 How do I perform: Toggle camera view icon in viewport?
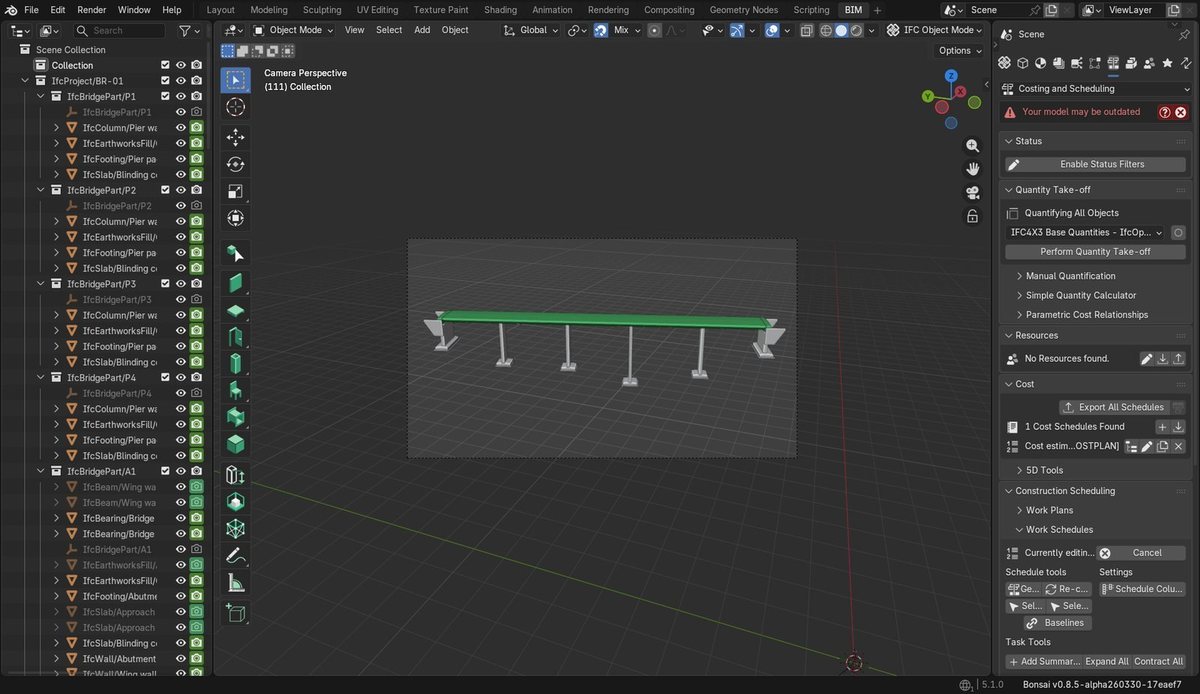(x=972, y=193)
